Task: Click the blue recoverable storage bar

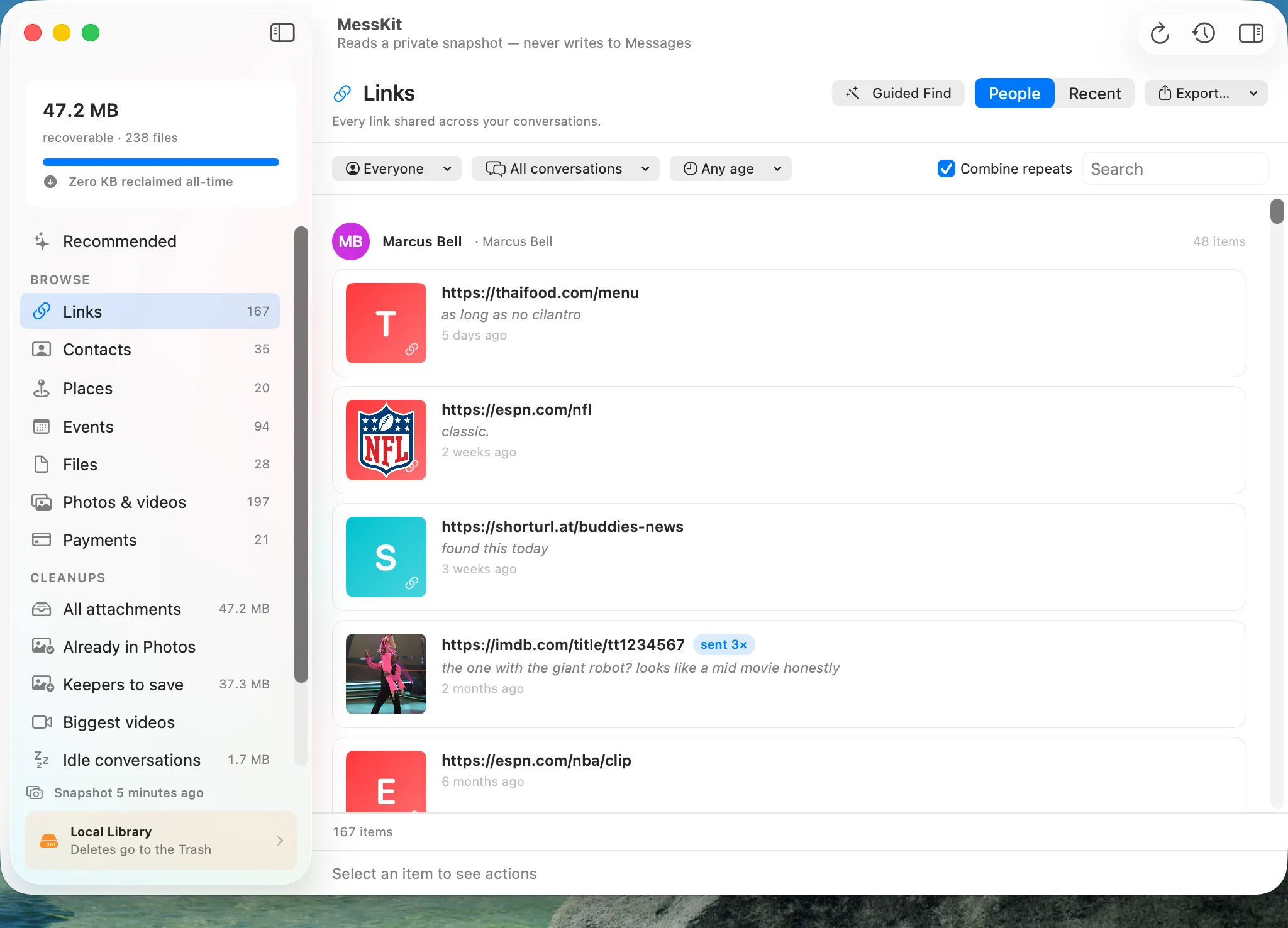Action: [x=161, y=162]
